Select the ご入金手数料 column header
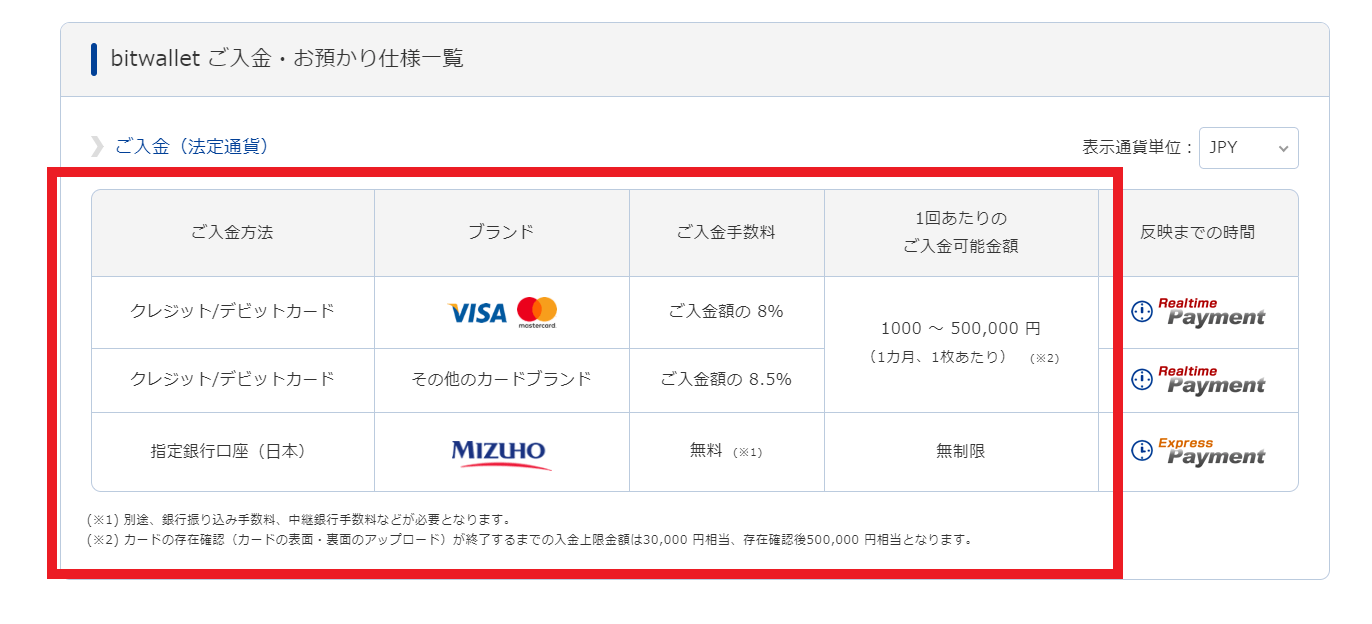This screenshot has width=1372, height=624. click(726, 233)
